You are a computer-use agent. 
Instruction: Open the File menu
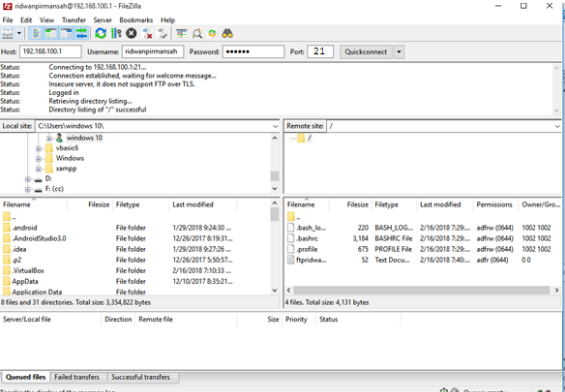point(8,20)
